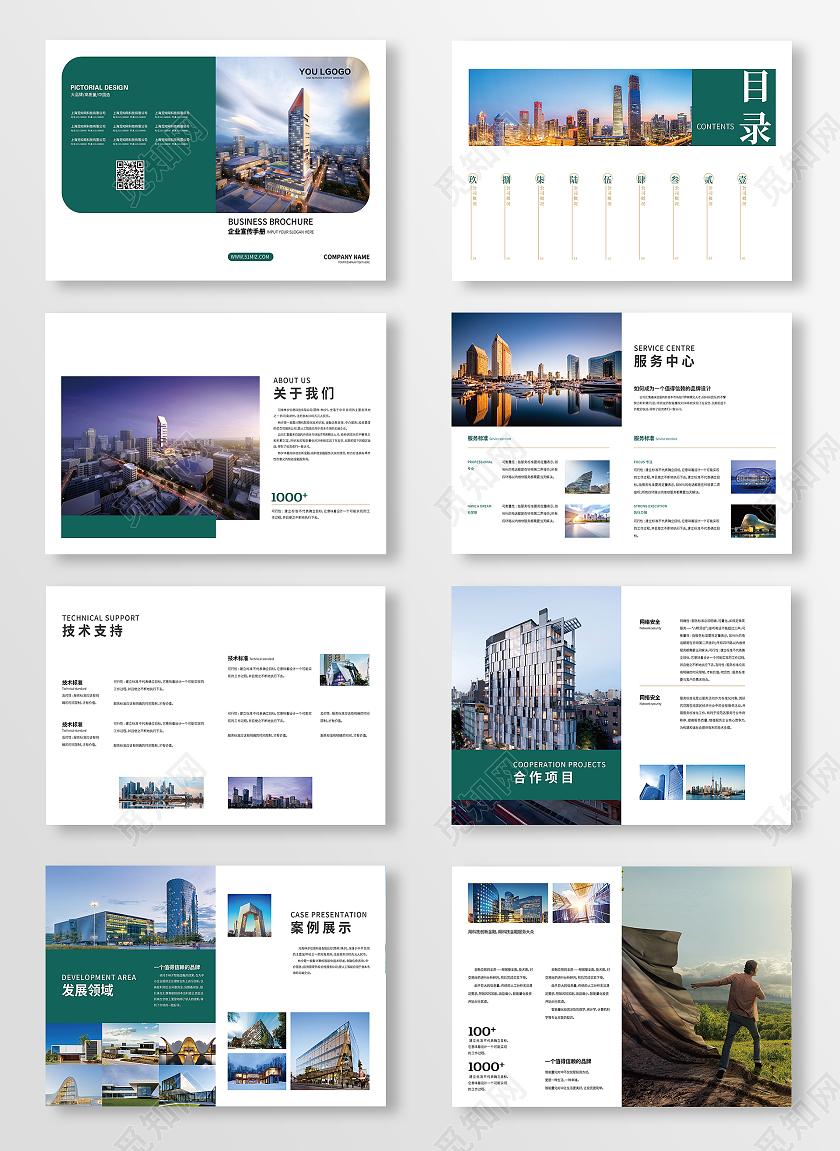Click the green 1000+ figure under About Us
The image size is (840, 1151).
point(290,496)
